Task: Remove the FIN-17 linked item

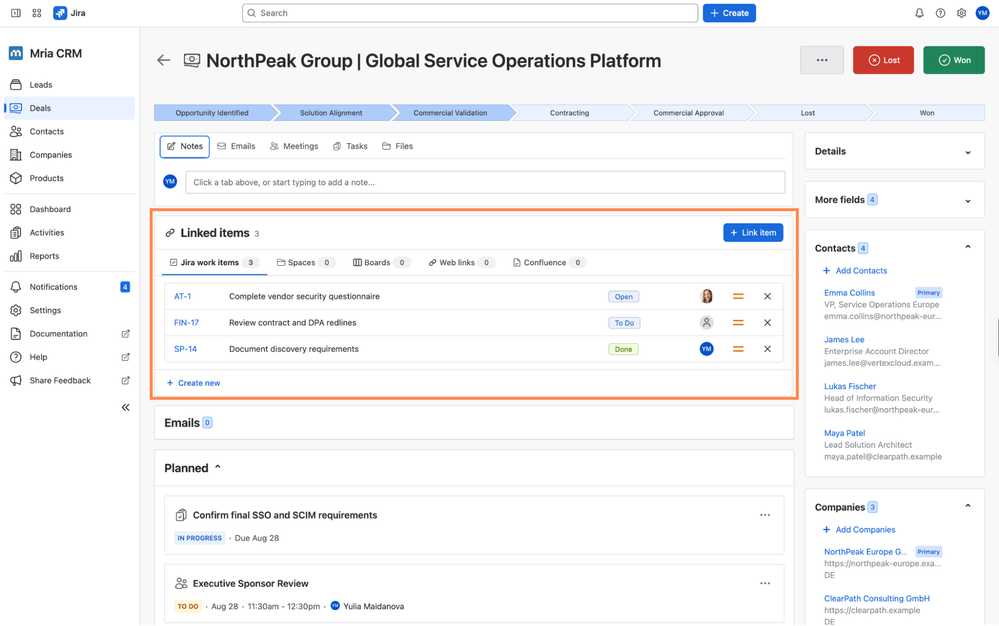Action: [767, 323]
